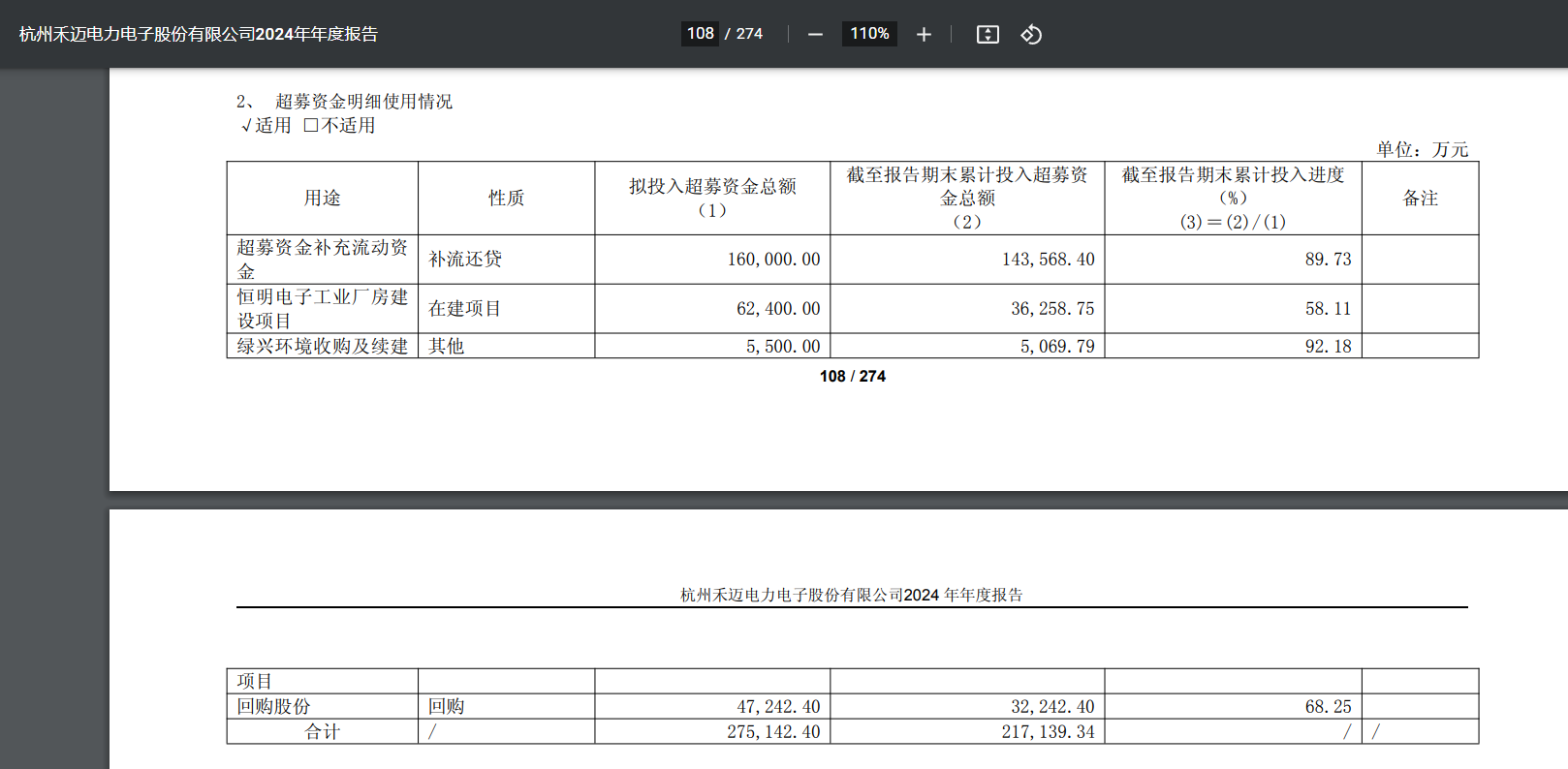Click 截至报告期末累计投入超募资金总额 header
Screen dimensions: 1568x769
click(x=967, y=198)
